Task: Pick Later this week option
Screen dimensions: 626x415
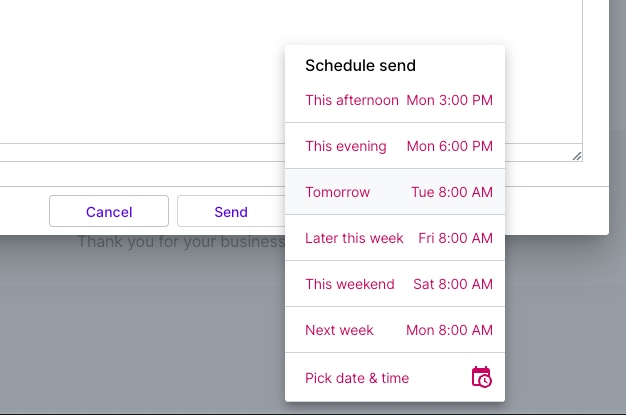Action: pyautogui.click(x=395, y=238)
